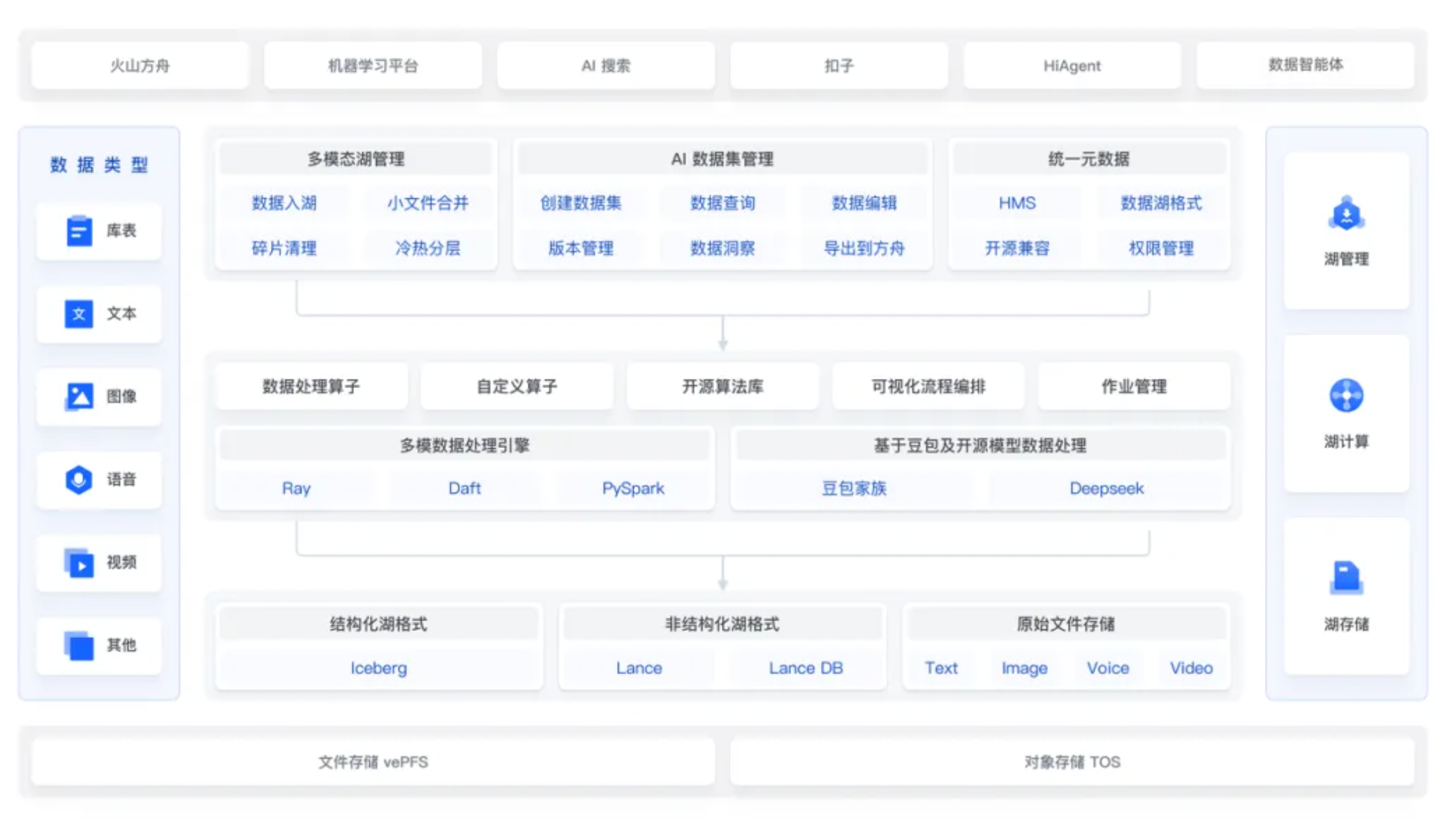The image size is (1456, 820).
Task: Open the Iceberg format link
Action: coord(378,668)
